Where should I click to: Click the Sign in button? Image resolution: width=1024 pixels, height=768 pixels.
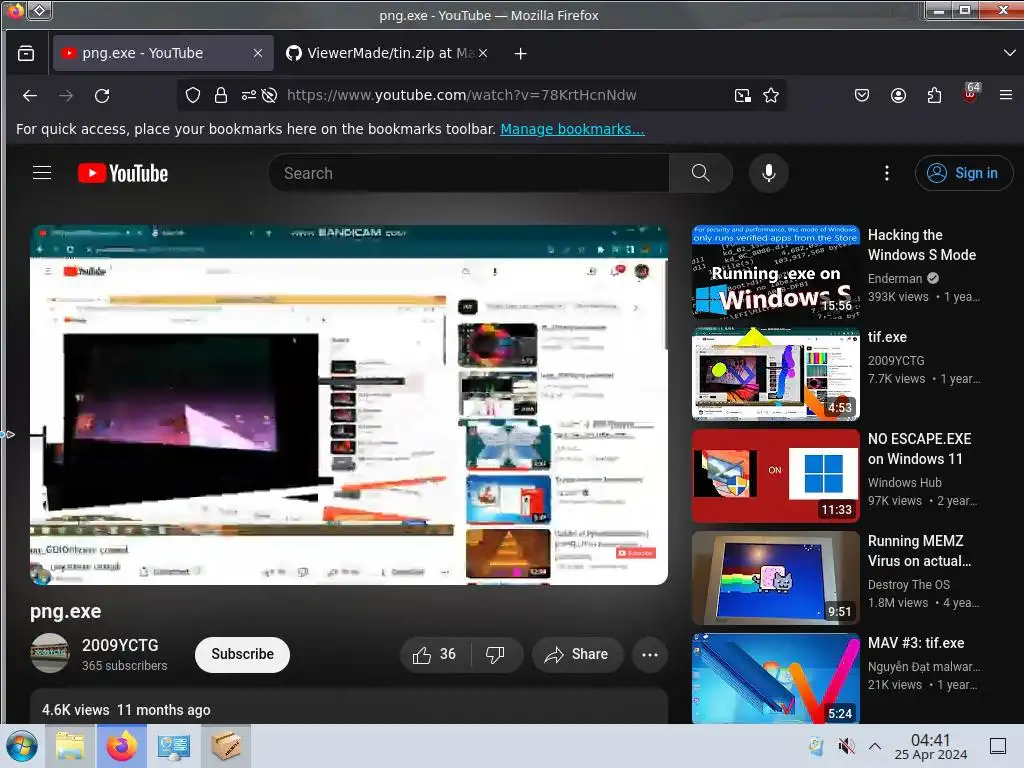(964, 173)
